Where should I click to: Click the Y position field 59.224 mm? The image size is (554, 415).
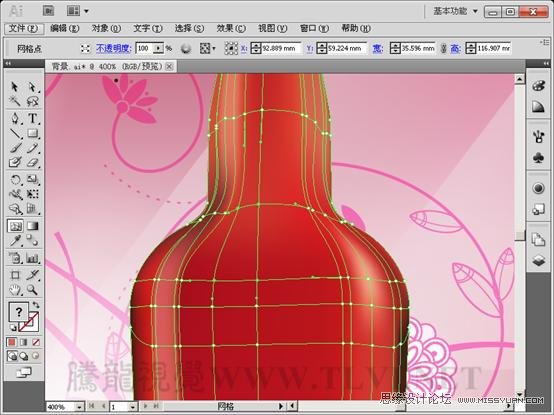click(x=347, y=48)
